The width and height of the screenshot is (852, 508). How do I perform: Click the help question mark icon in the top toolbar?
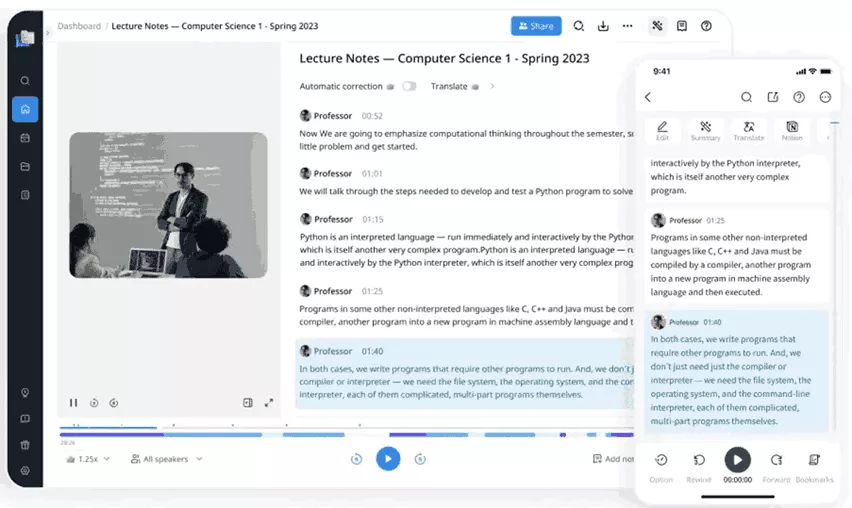pyautogui.click(x=706, y=26)
